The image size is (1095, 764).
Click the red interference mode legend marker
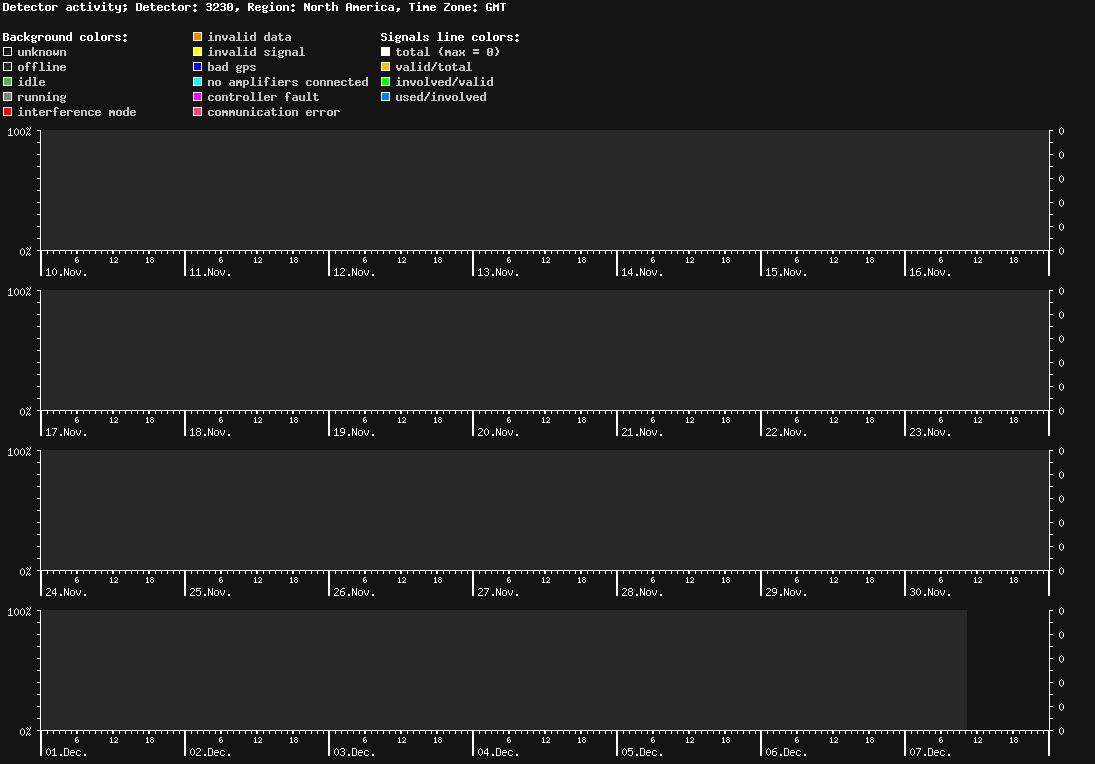tap(7, 112)
